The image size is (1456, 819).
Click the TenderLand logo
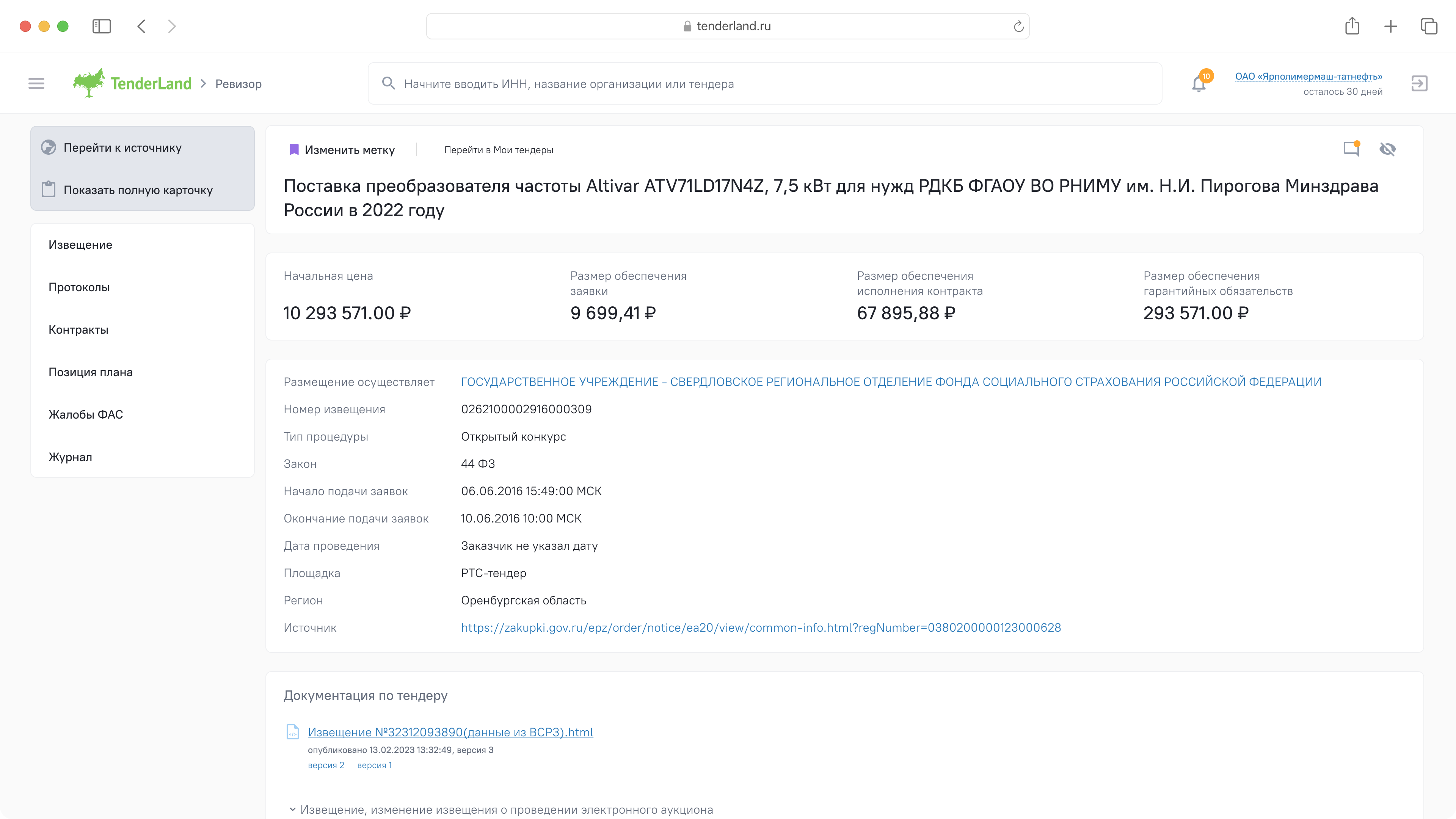[132, 84]
